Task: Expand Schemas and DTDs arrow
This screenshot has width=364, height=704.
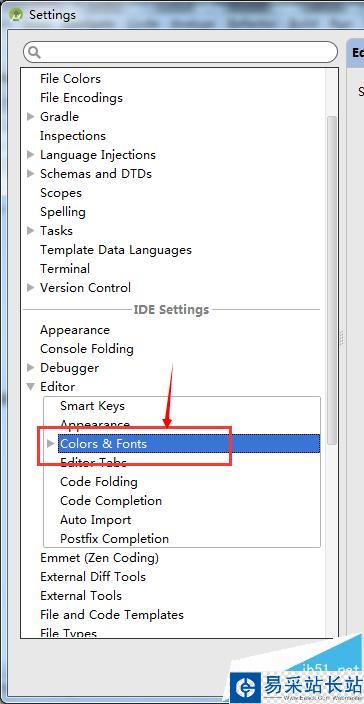Action: 31,174
